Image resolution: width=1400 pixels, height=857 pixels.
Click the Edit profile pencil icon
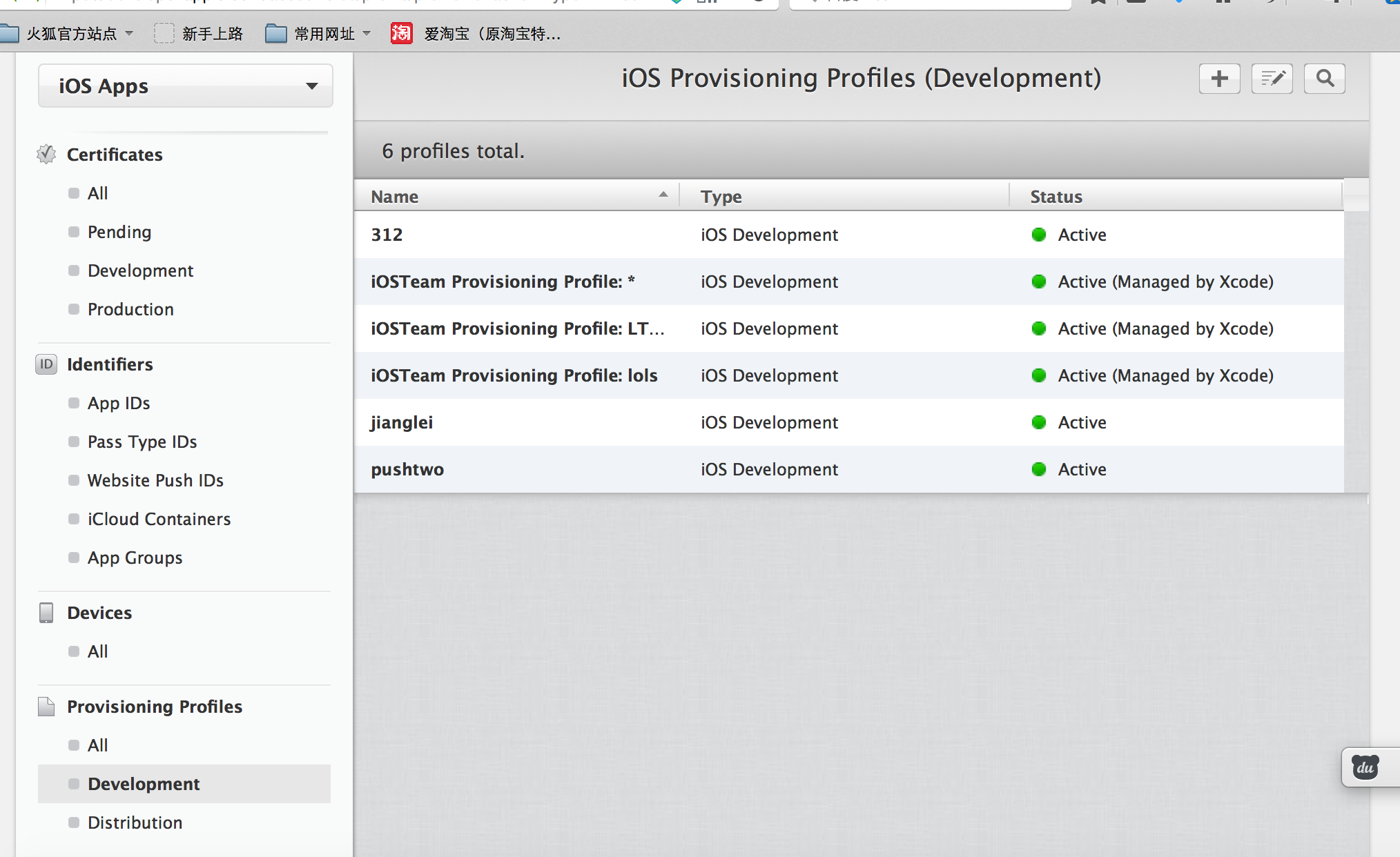[1272, 78]
